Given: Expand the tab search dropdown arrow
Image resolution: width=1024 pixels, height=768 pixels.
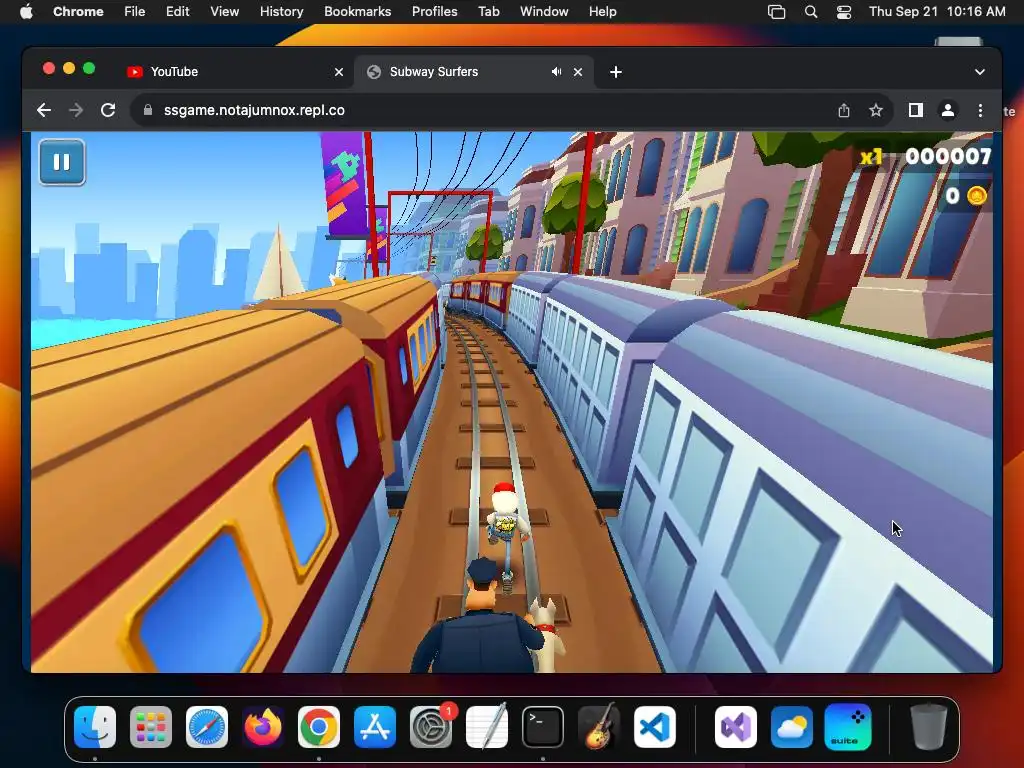Looking at the screenshot, I should [979, 72].
